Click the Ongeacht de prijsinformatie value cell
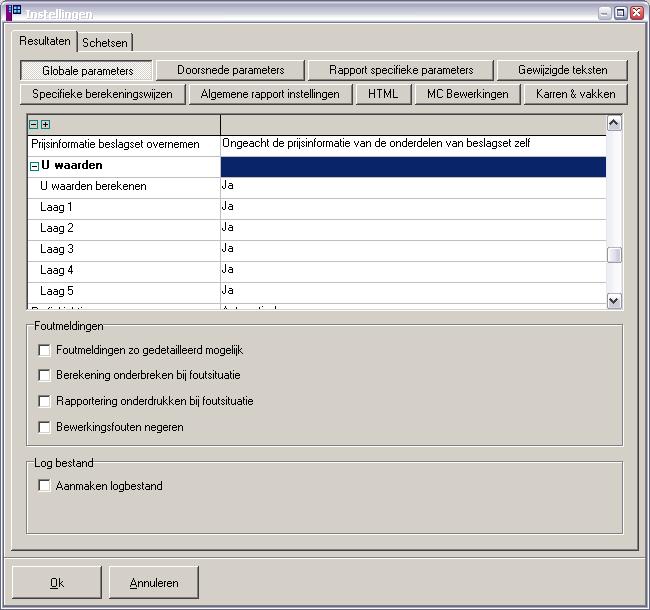The height and width of the screenshot is (610, 650). click(413, 145)
